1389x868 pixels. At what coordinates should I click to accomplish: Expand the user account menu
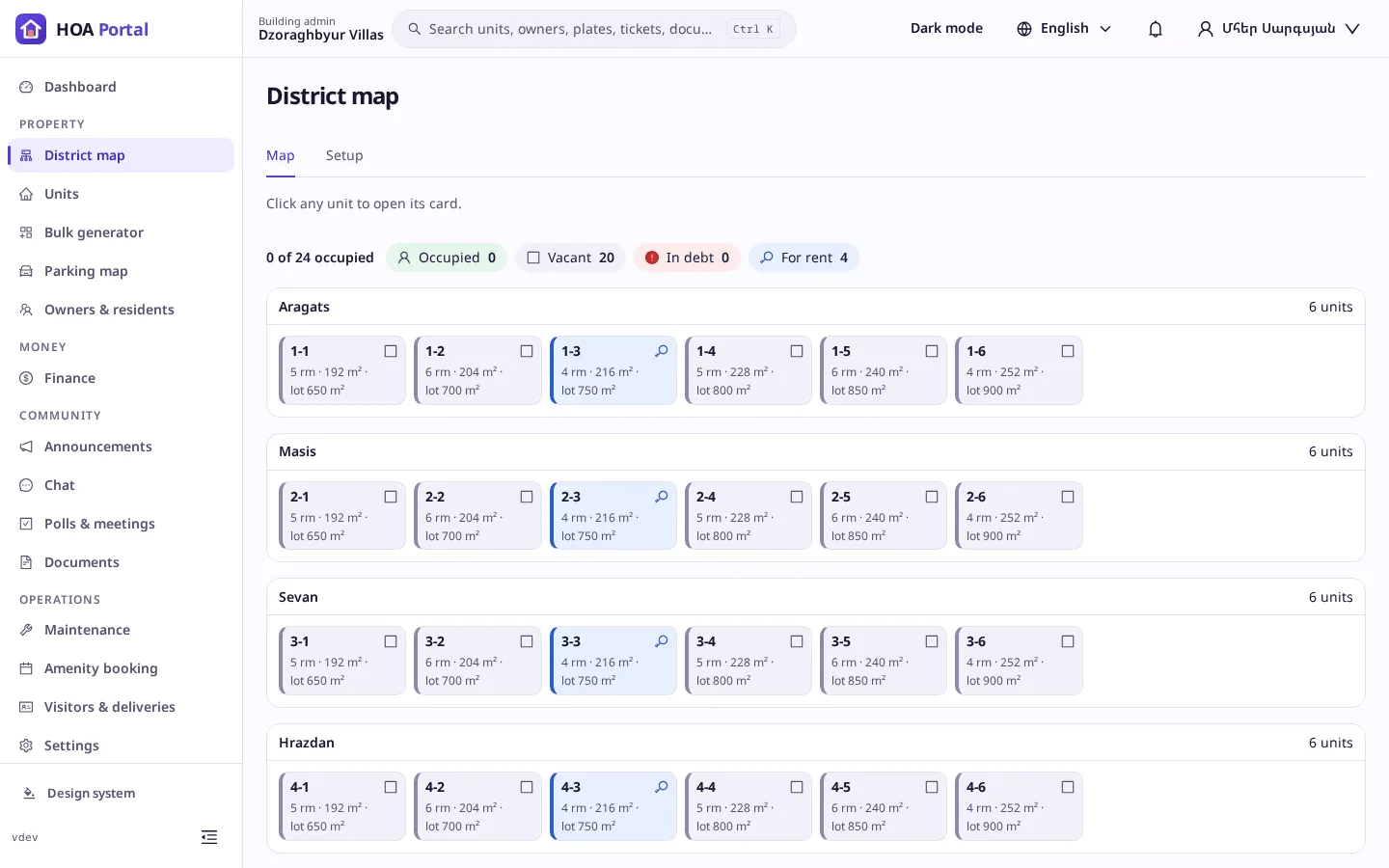coord(1278,29)
